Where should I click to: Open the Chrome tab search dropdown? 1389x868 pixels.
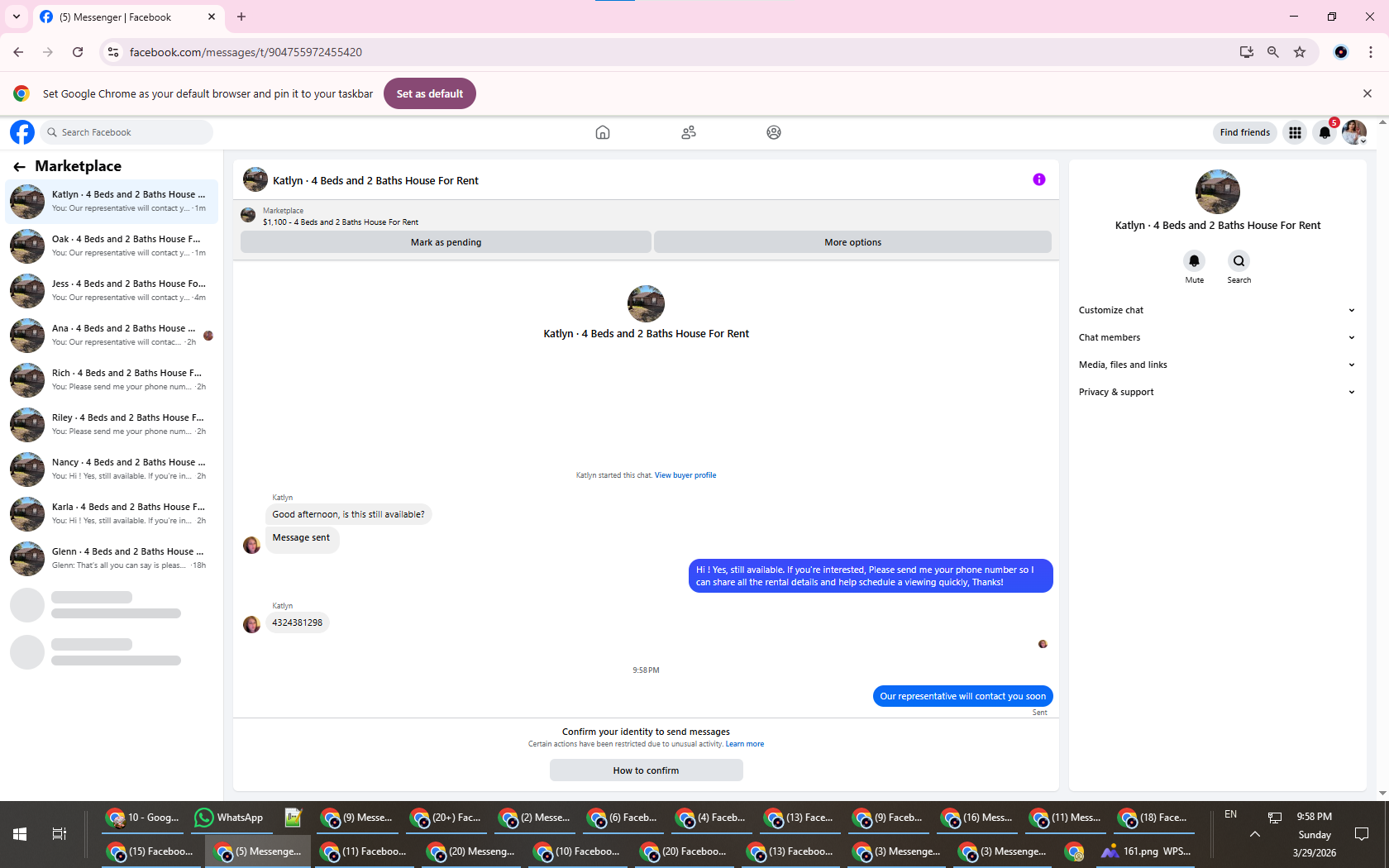[x=17, y=17]
